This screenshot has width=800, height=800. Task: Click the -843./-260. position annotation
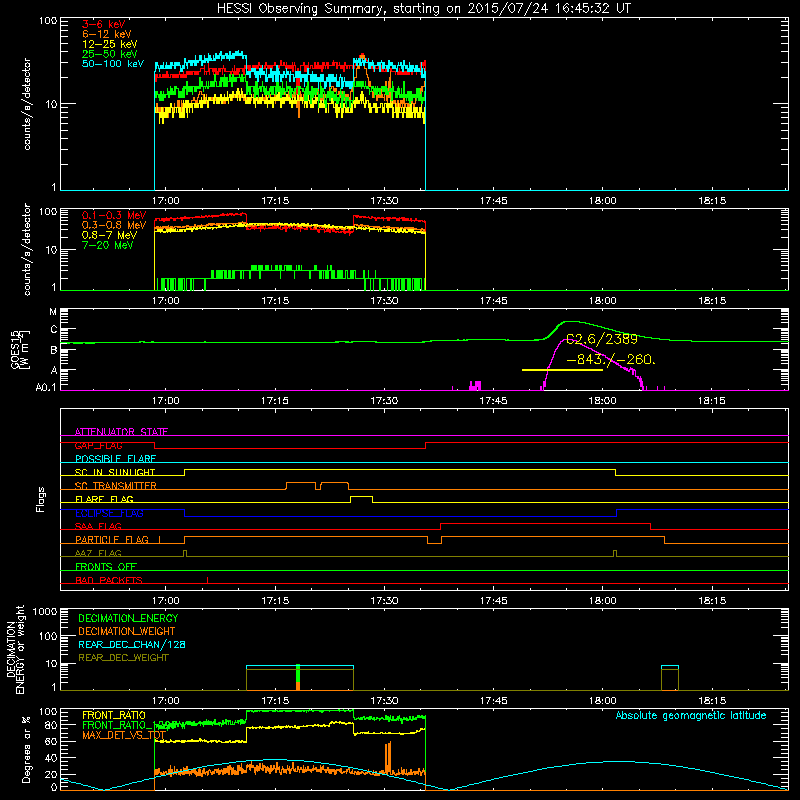(x=611, y=360)
